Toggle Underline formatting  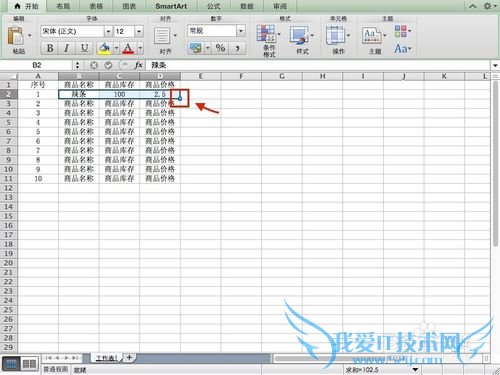tap(85, 48)
